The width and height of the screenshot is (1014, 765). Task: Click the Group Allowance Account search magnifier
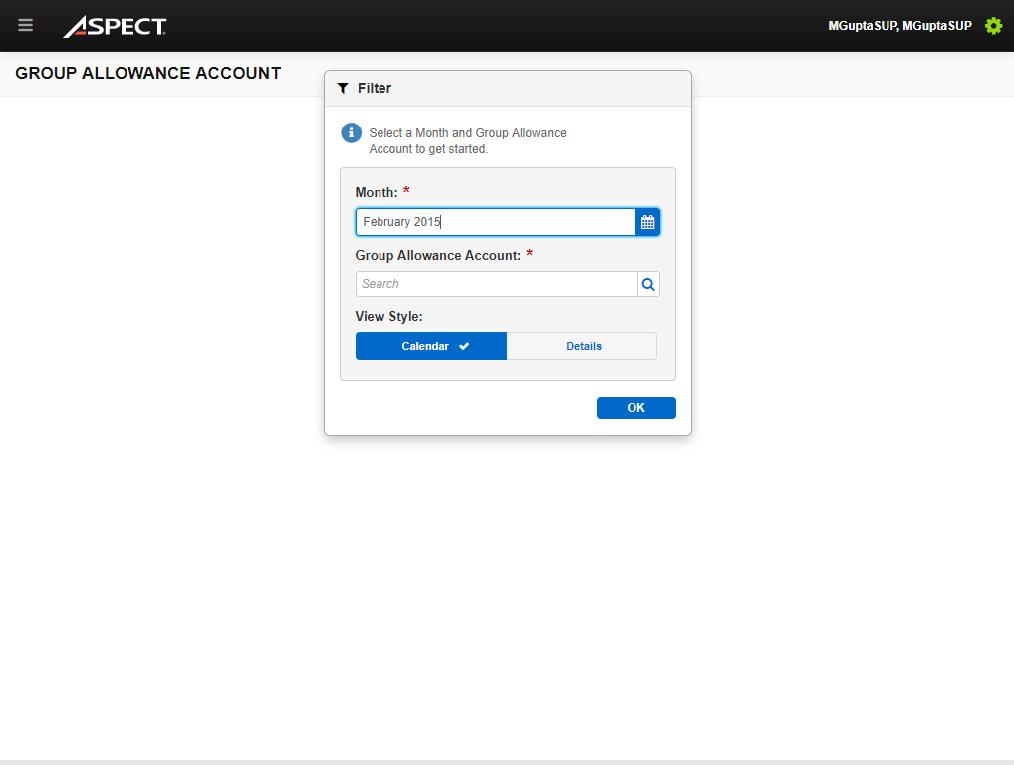[648, 284]
